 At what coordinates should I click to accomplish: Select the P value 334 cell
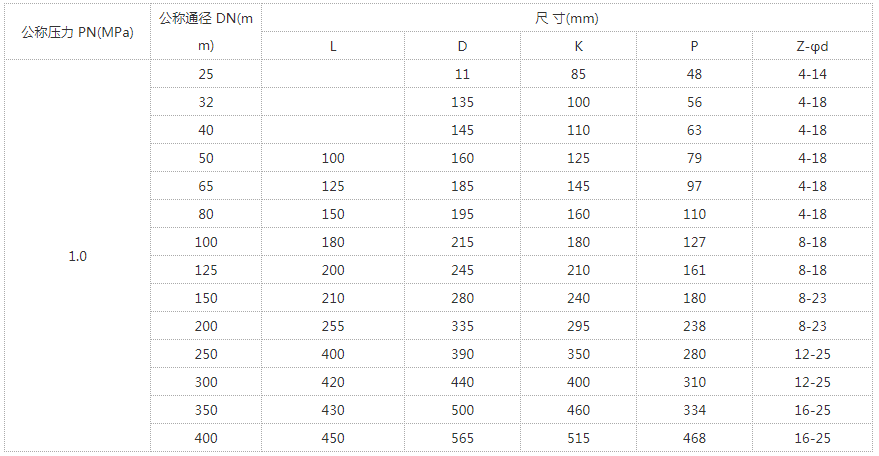[695, 410]
